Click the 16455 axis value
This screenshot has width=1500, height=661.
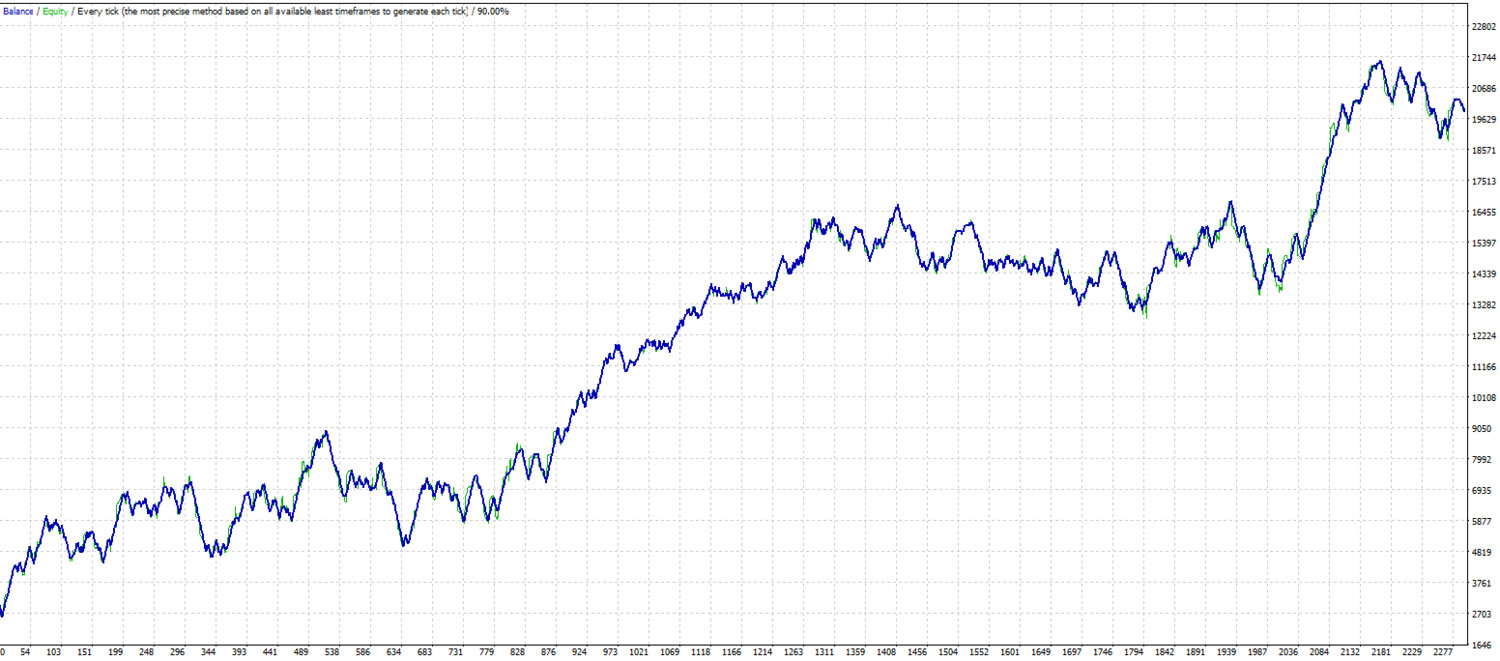[x=1483, y=213]
